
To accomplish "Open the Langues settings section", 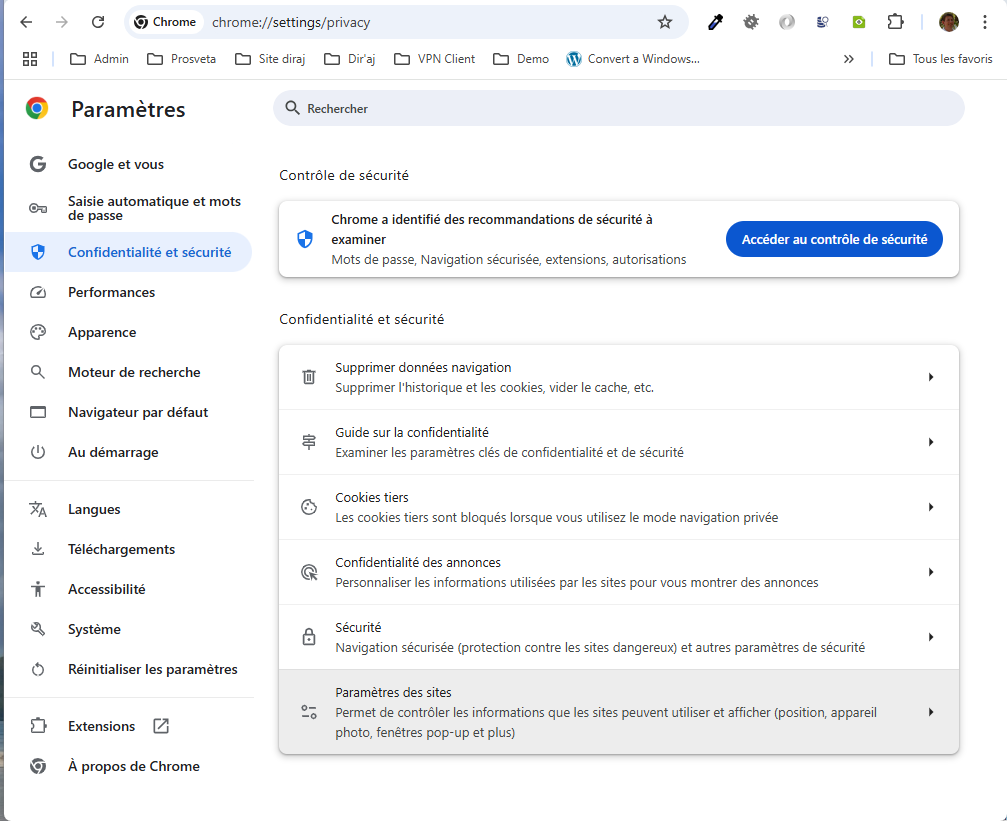I will 128,509.
